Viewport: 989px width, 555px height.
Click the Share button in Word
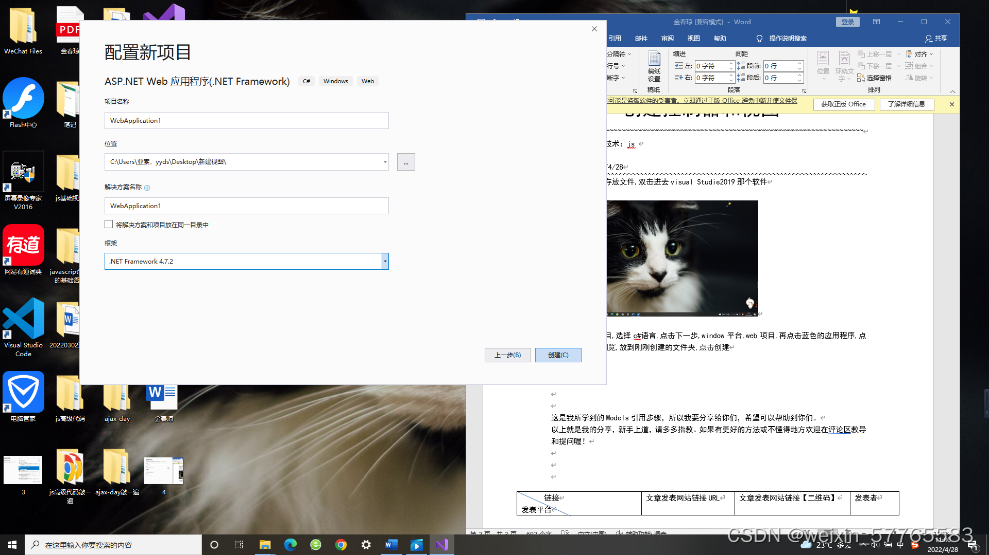click(936, 38)
